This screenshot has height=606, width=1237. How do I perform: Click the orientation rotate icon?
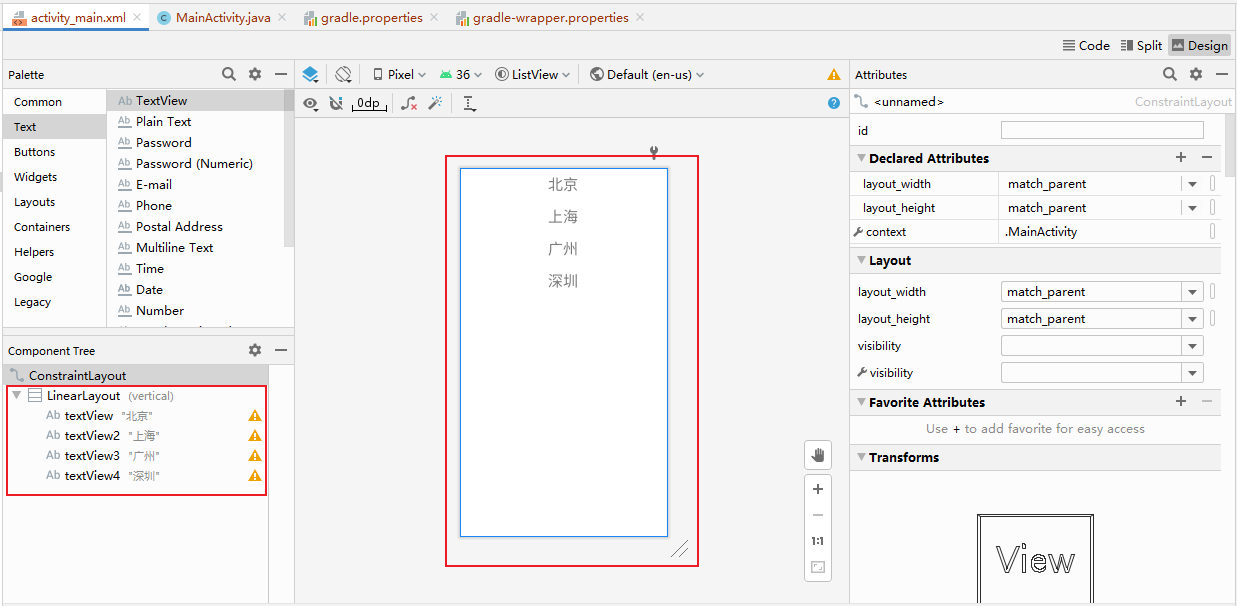point(343,74)
